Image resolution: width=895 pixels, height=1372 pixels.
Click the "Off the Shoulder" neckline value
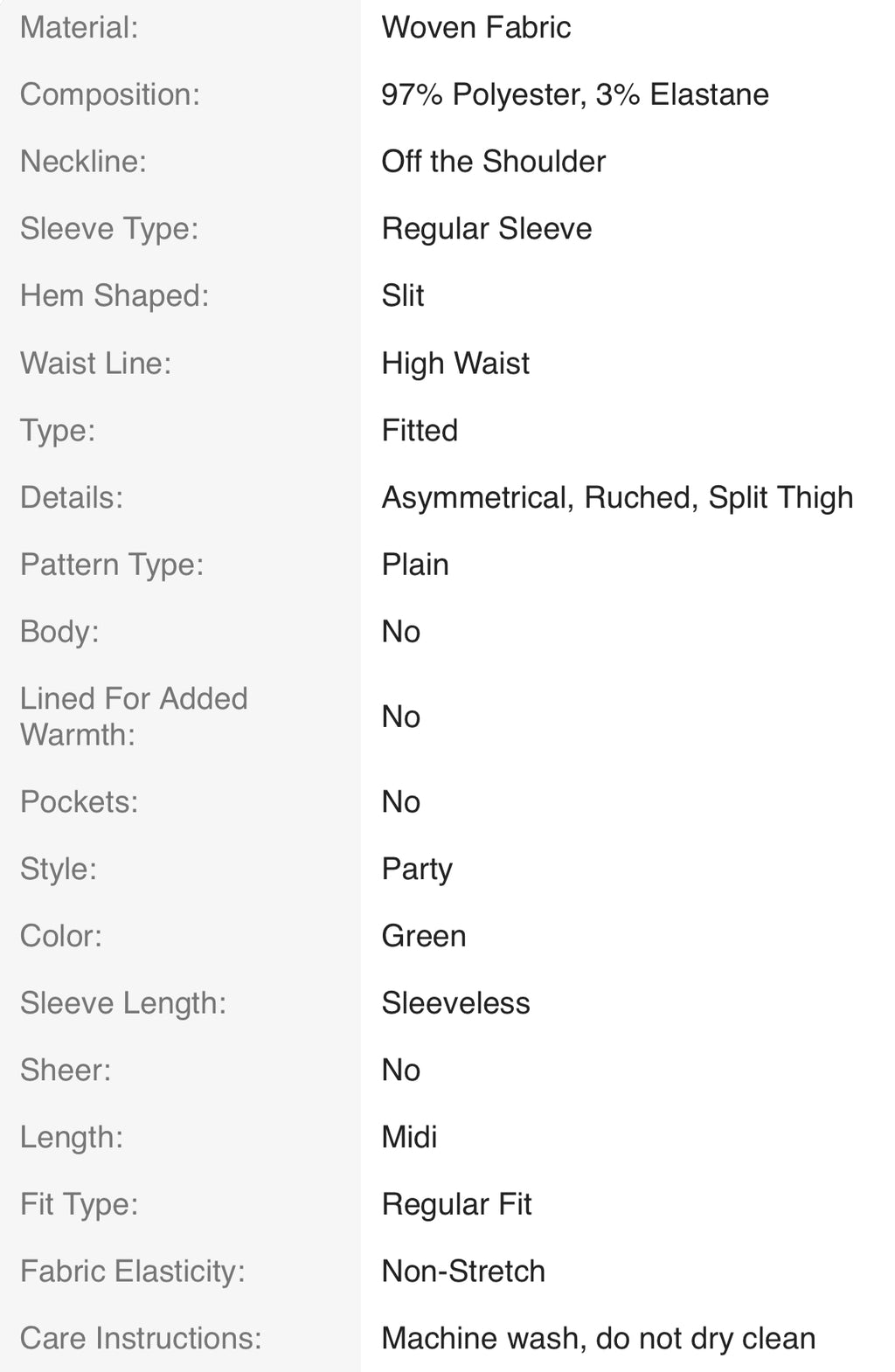tap(493, 162)
